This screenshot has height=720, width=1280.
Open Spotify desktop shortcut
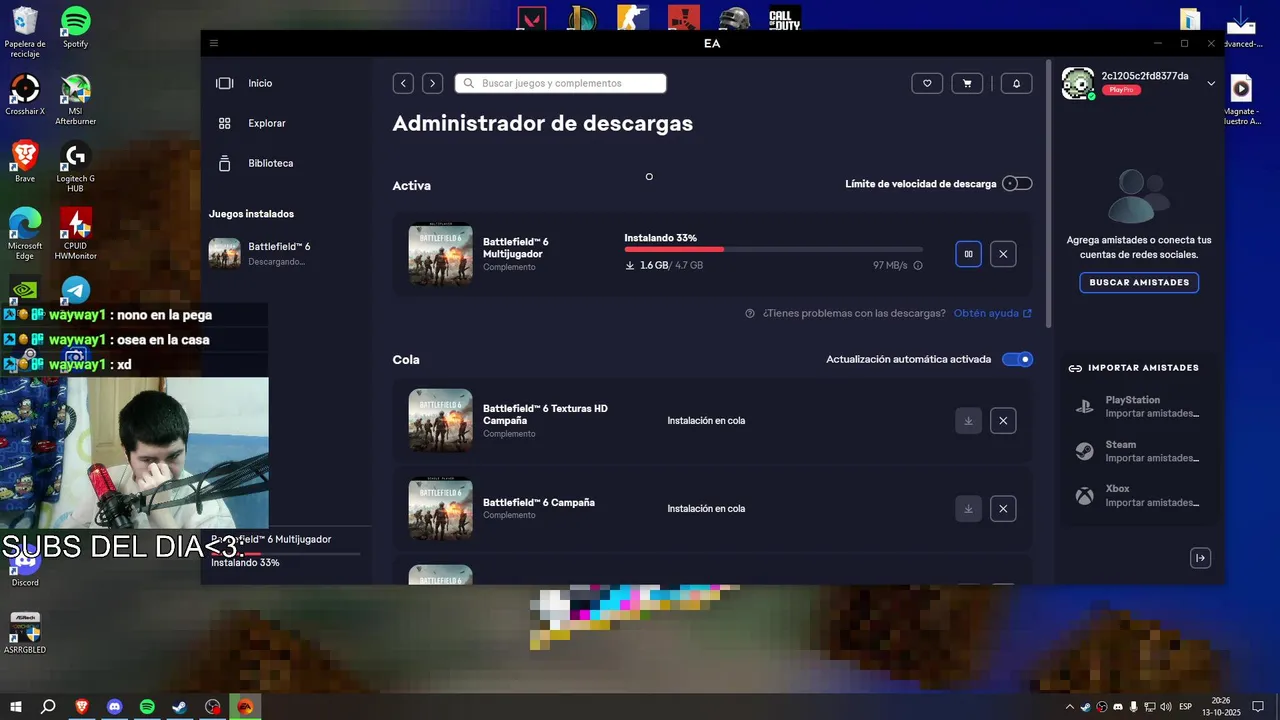[x=75, y=28]
